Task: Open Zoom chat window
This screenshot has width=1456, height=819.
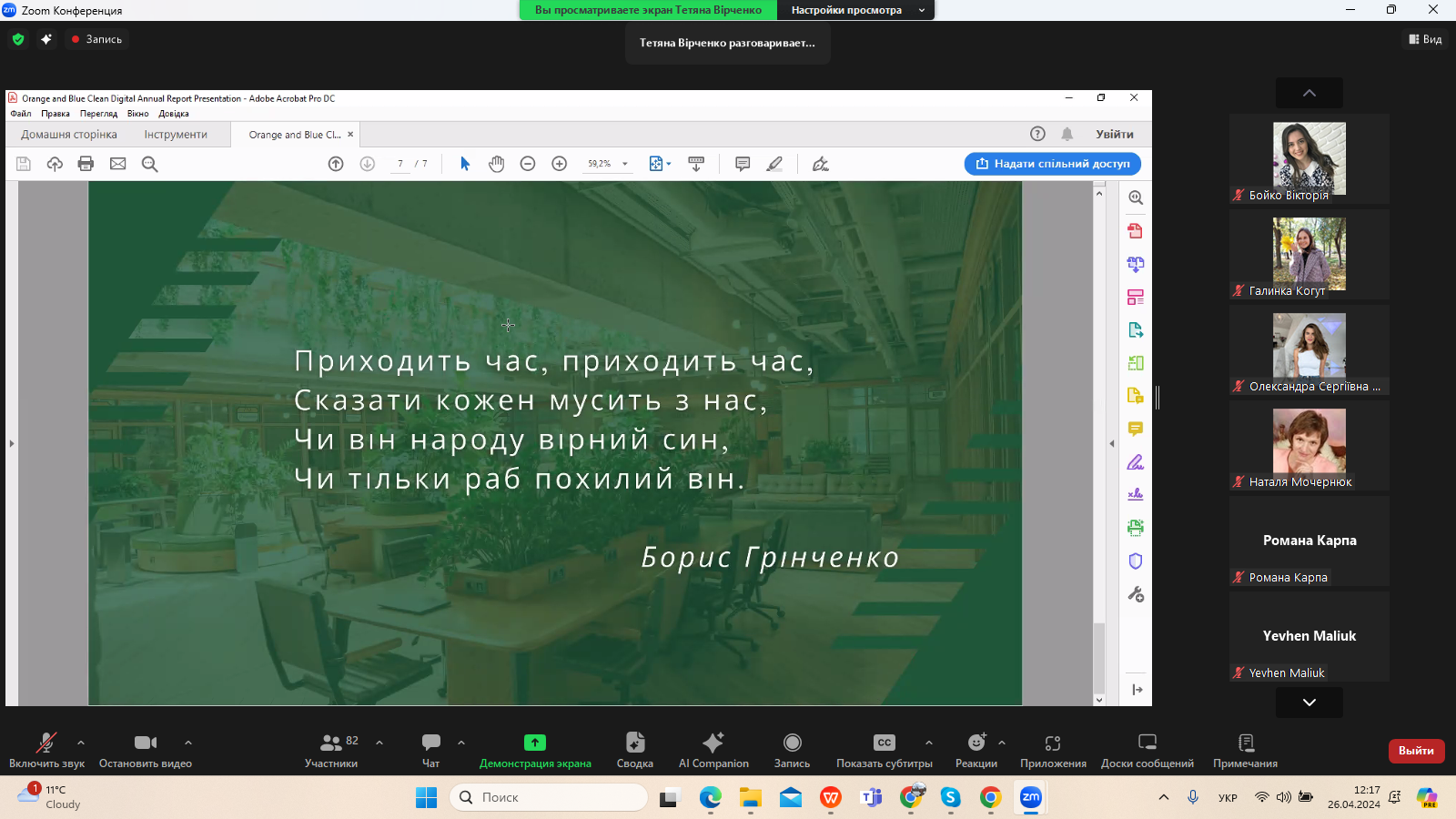Action: [431, 750]
